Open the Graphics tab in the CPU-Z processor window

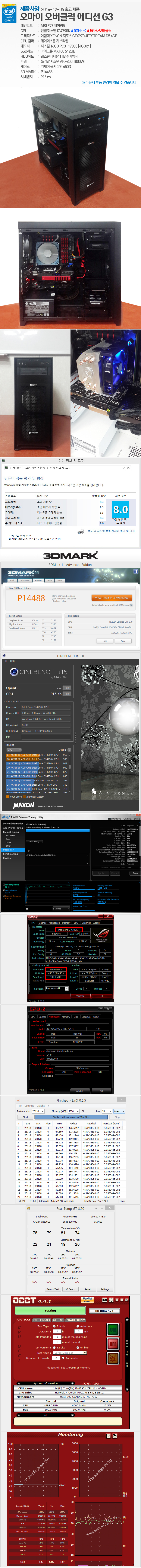(86, 923)
